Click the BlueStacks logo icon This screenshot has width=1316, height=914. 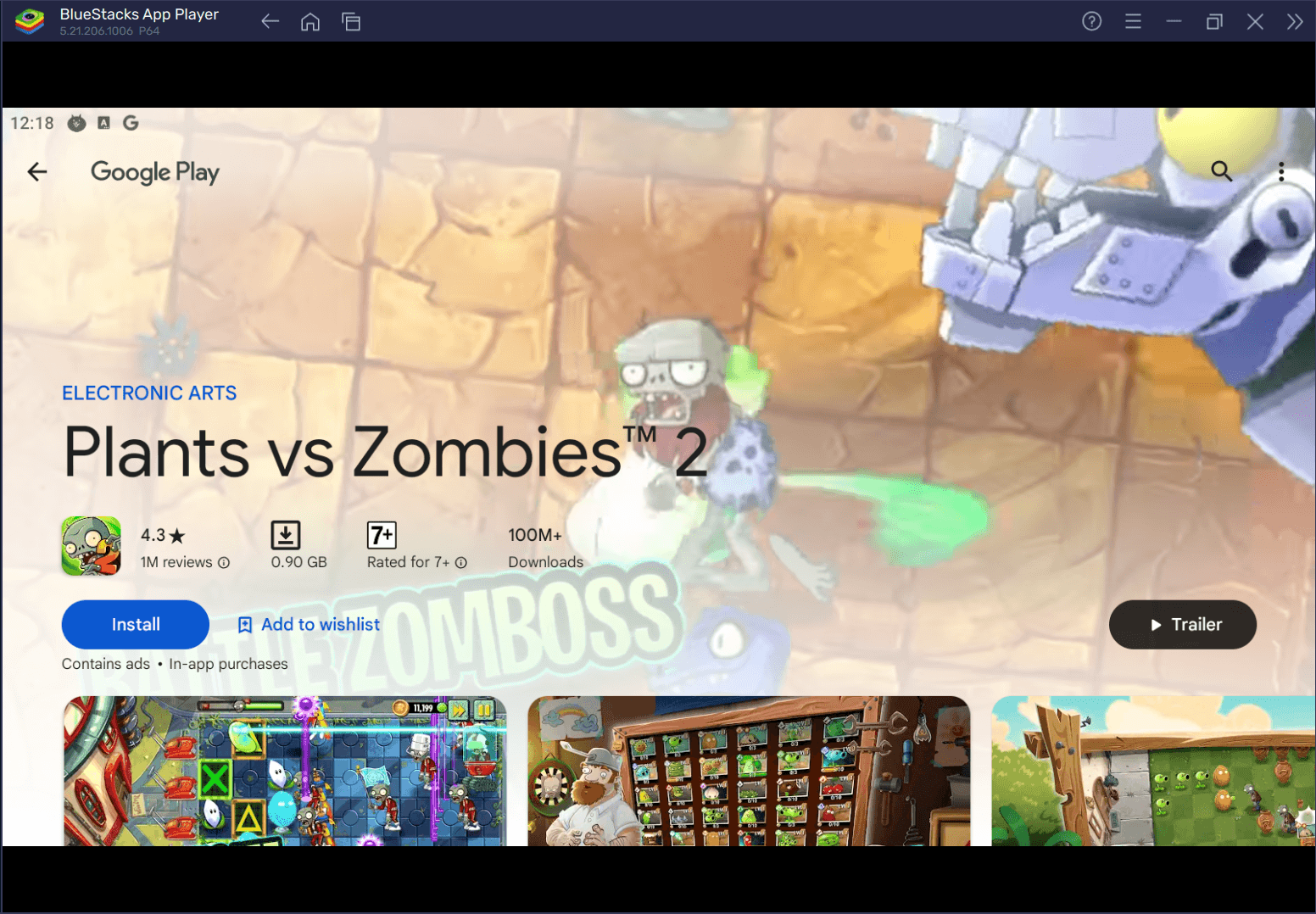pos(29,21)
